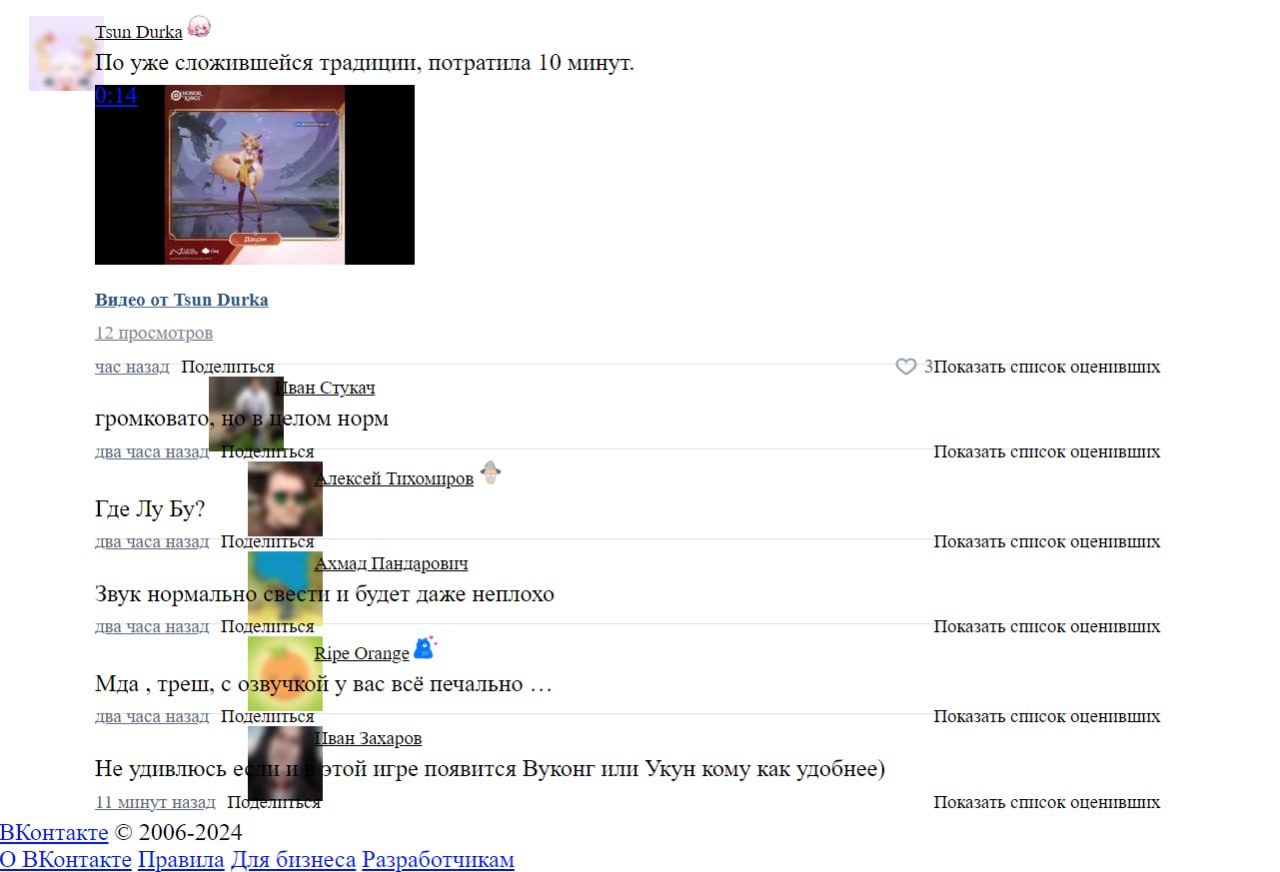The image size is (1280, 872).
Task: Open Ripe Orange's profile name link
Action: tap(362, 654)
